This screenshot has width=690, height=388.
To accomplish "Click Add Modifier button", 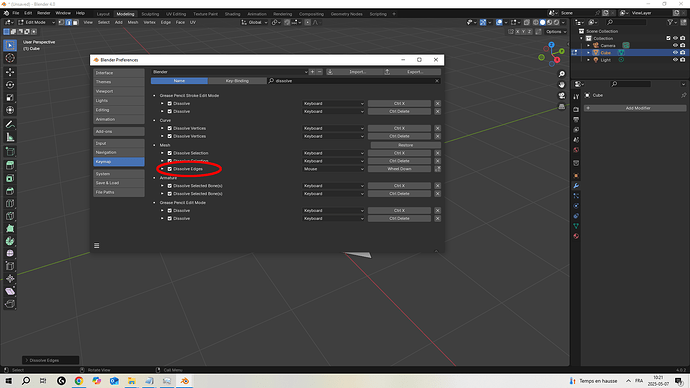I will click(635, 108).
